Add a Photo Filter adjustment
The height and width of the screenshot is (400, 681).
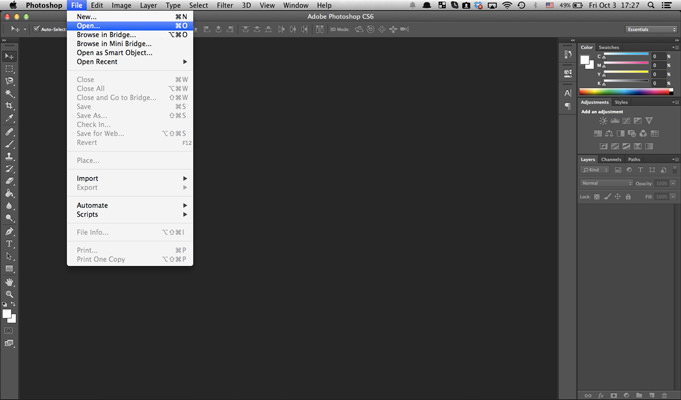[x=631, y=133]
